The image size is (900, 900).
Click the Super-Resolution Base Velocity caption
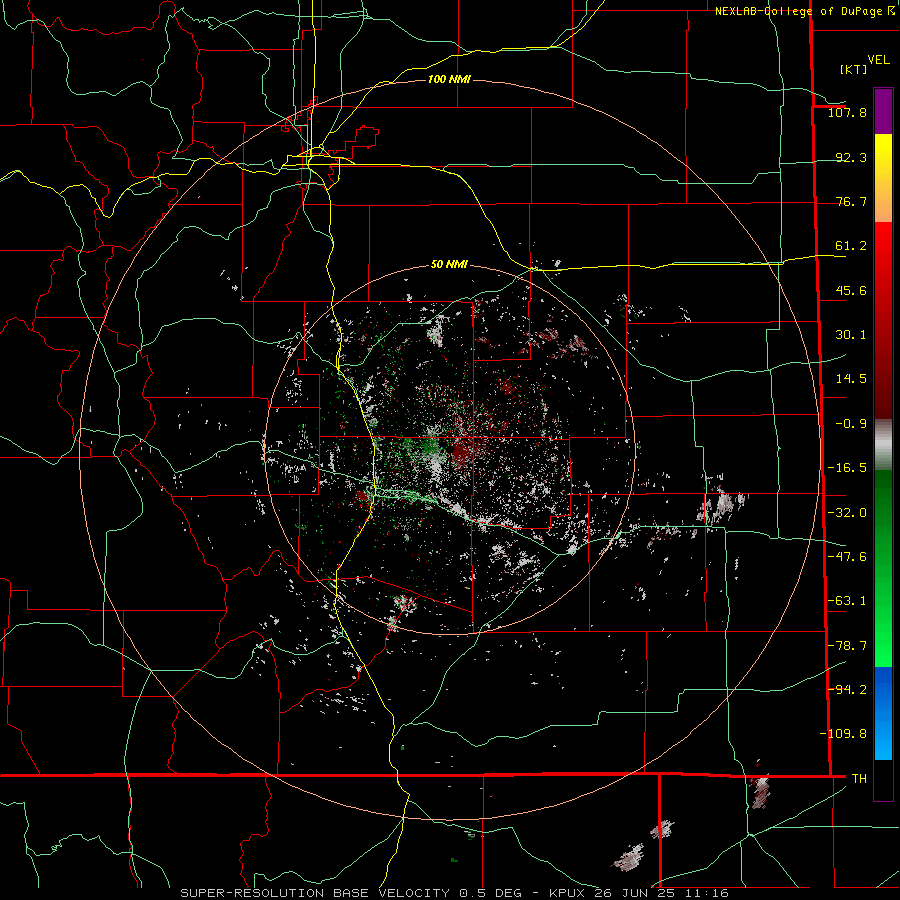pos(455,893)
